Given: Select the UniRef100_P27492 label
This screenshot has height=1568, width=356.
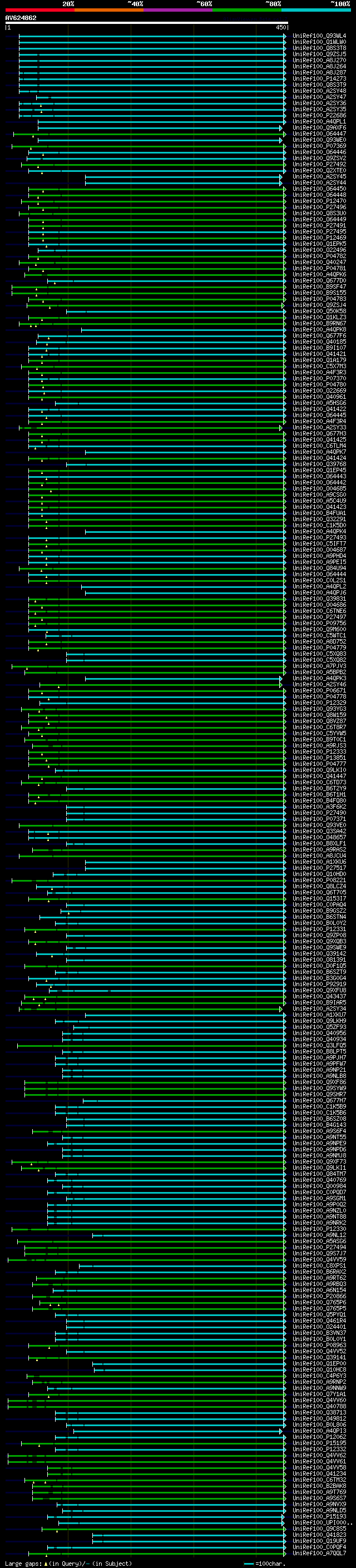Looking at the screenshot, I should click(319, 164).
